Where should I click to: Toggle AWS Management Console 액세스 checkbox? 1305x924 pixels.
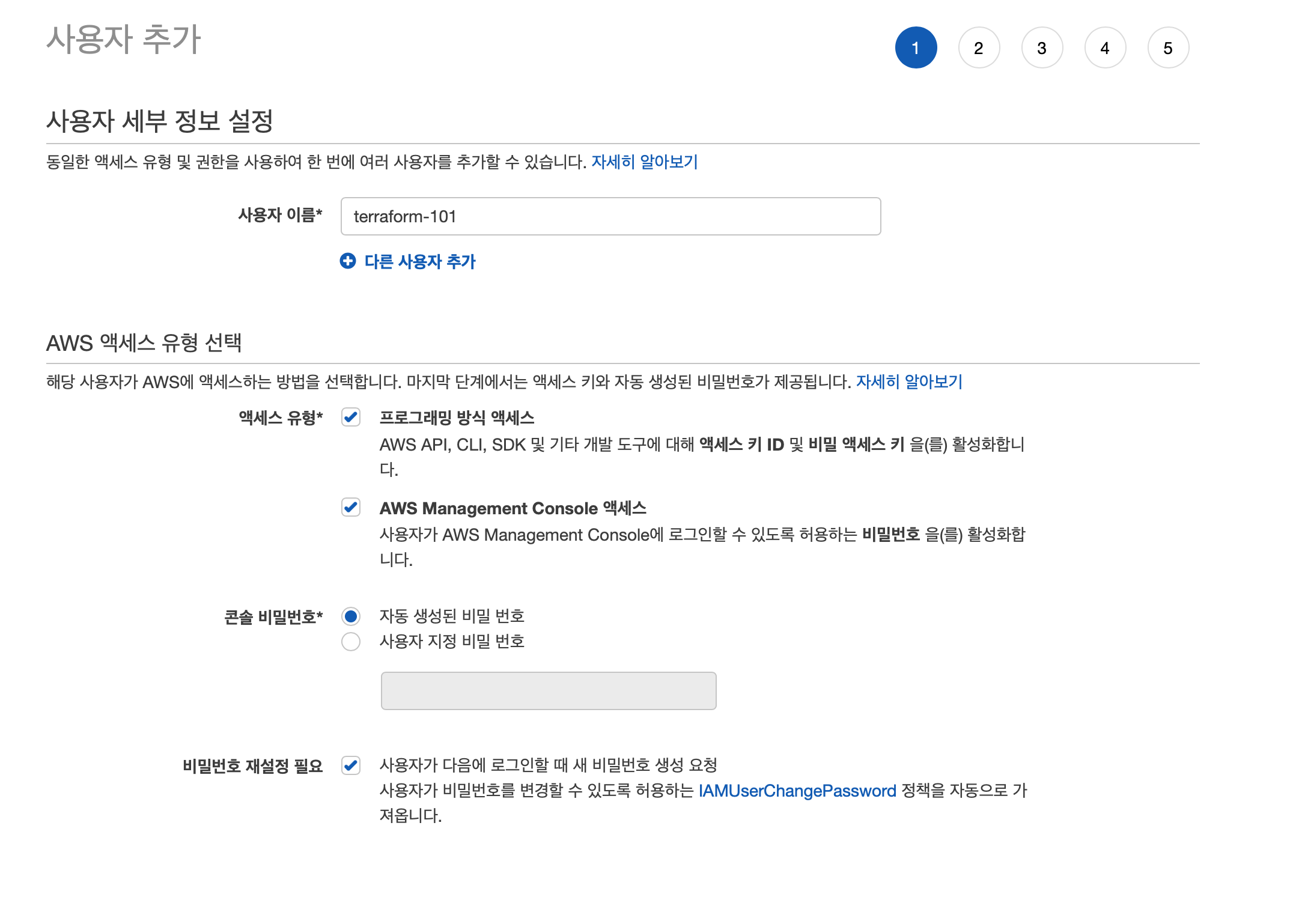[x=351, y=507]
